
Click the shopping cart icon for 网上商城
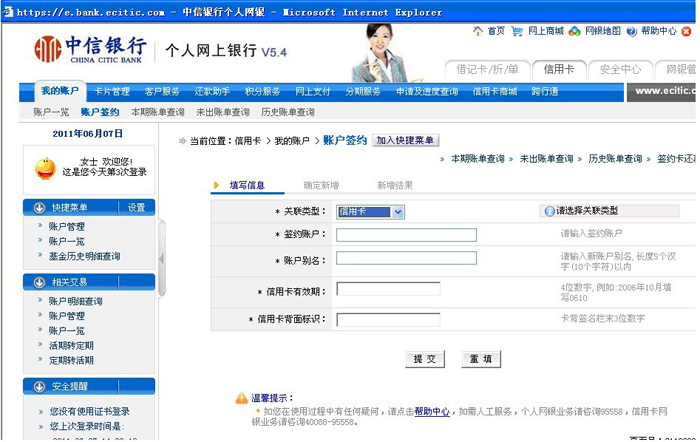coord(517,31)
